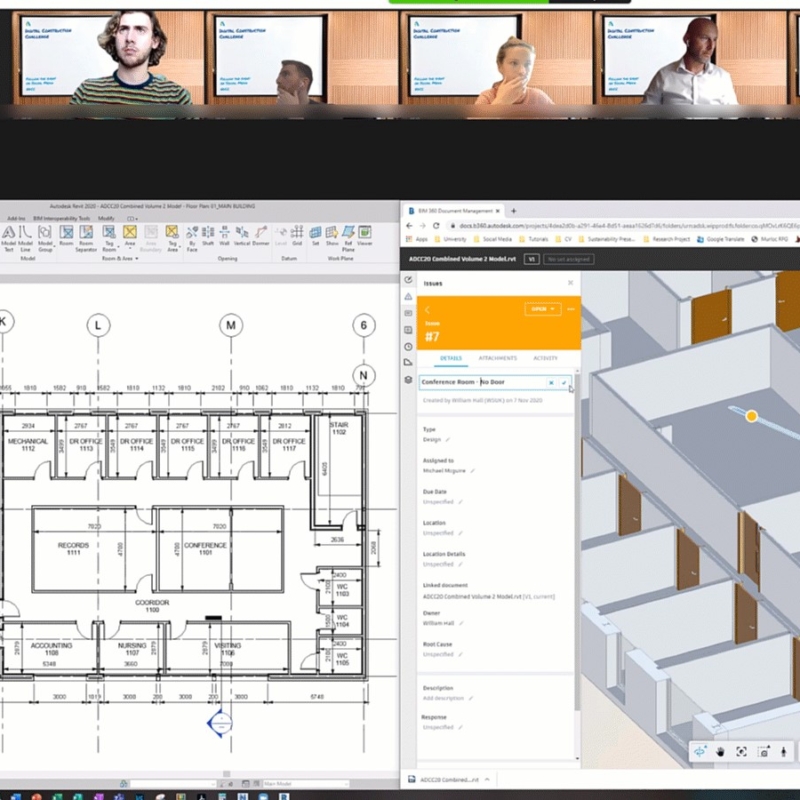Viewport: 800px width, 800px height.
Task: Click the Set work plane tool
Action: [315, 235]
